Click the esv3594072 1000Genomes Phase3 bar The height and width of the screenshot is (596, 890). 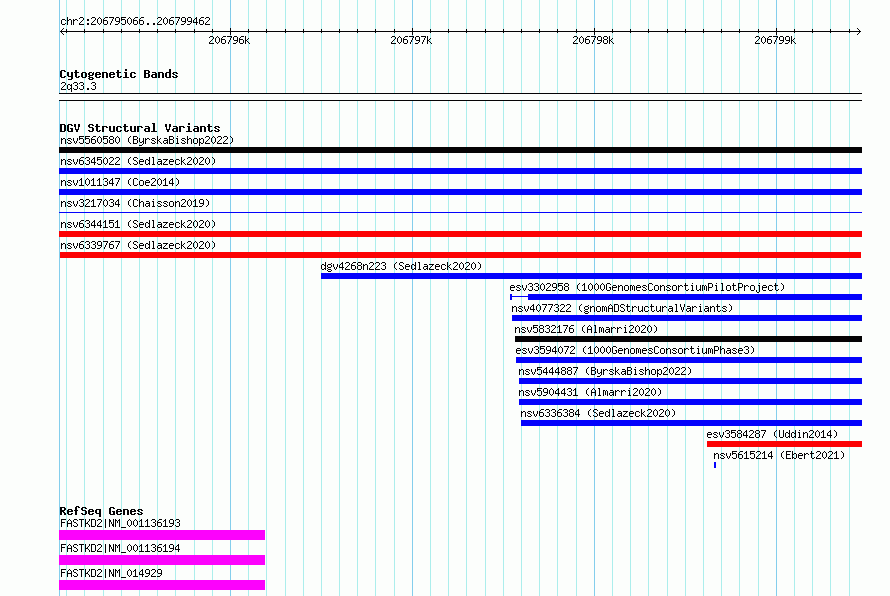(689, 360)
